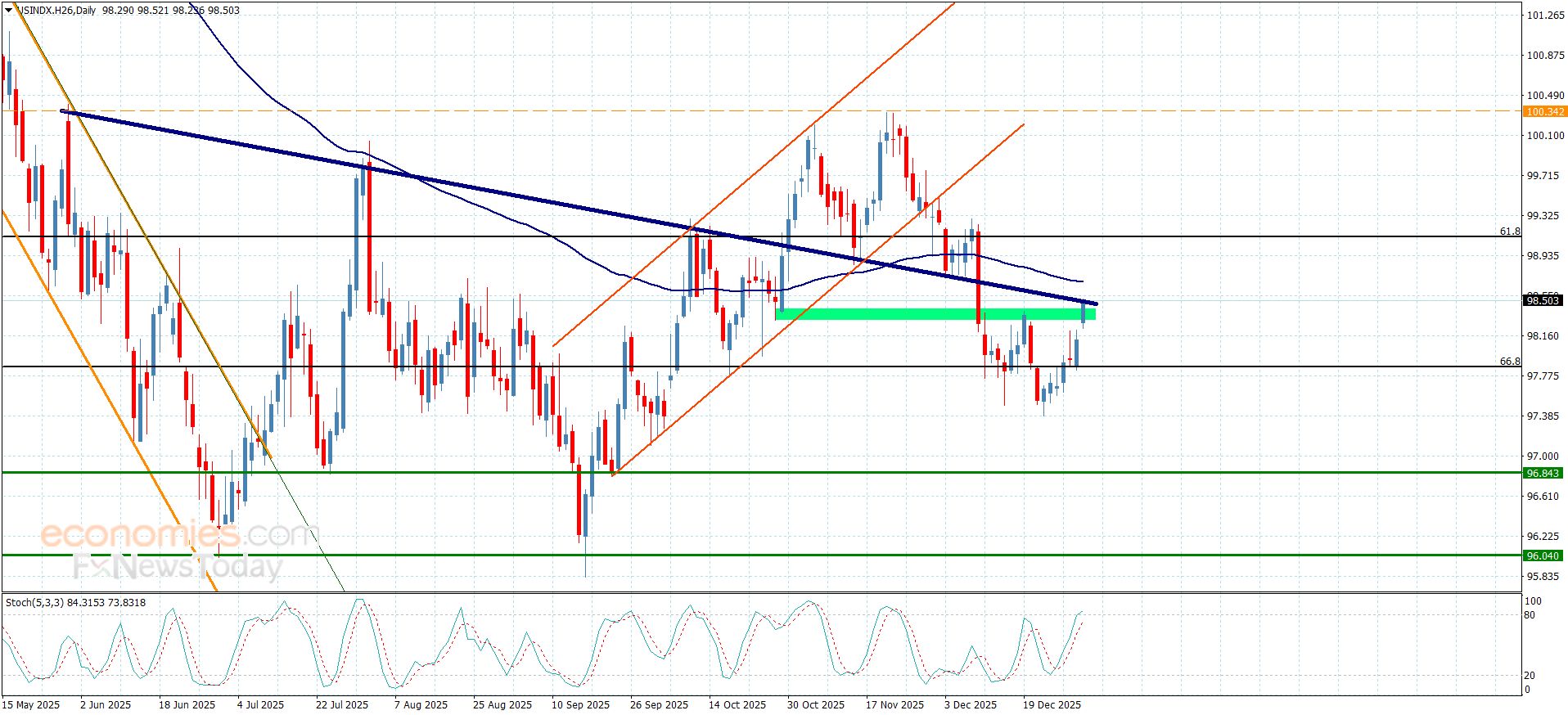
Task: Click the orange 100.342 price label
Action: click(x=1544, y=112)
